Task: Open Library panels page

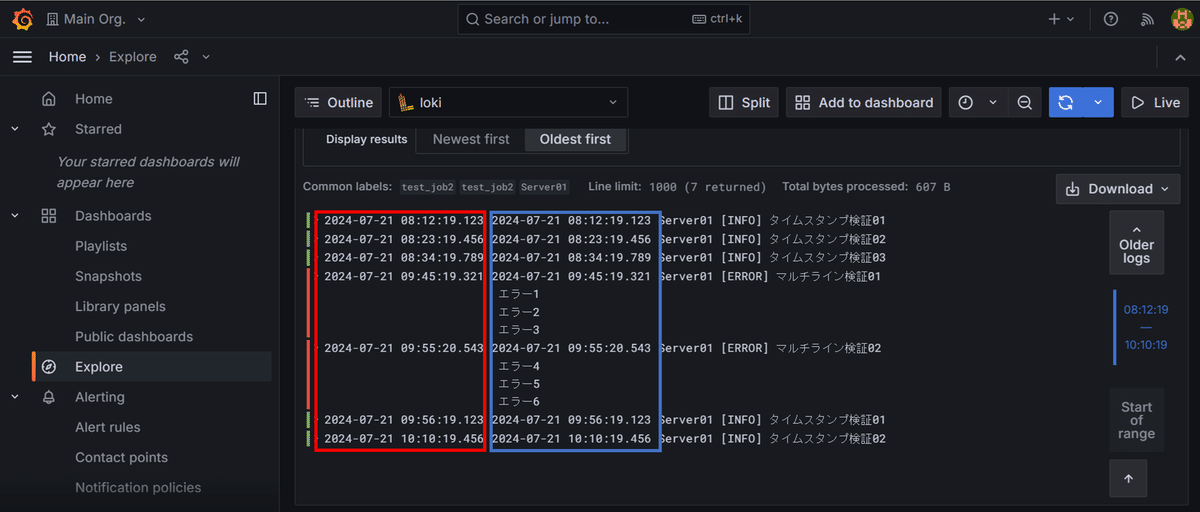Action: pyautogui.click(x=120, y=306)
